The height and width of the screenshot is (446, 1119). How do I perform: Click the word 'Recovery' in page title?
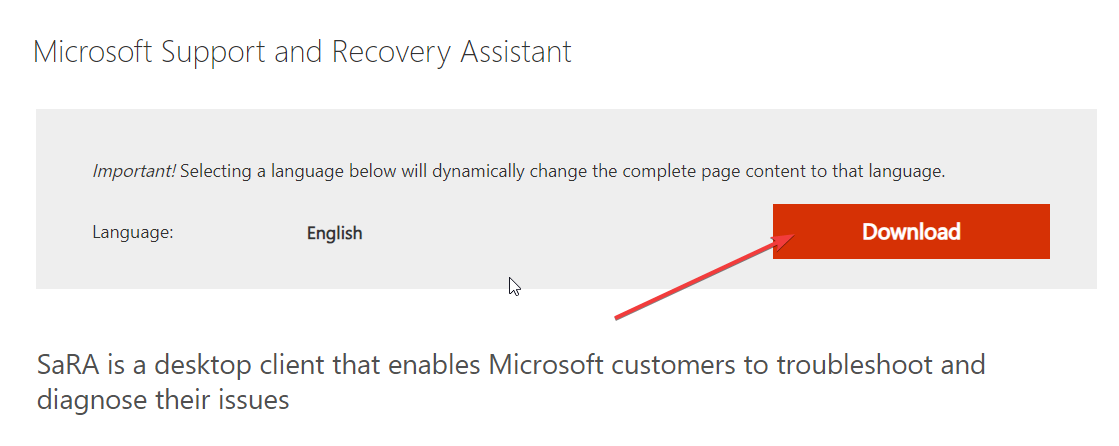tap(393, 53)
